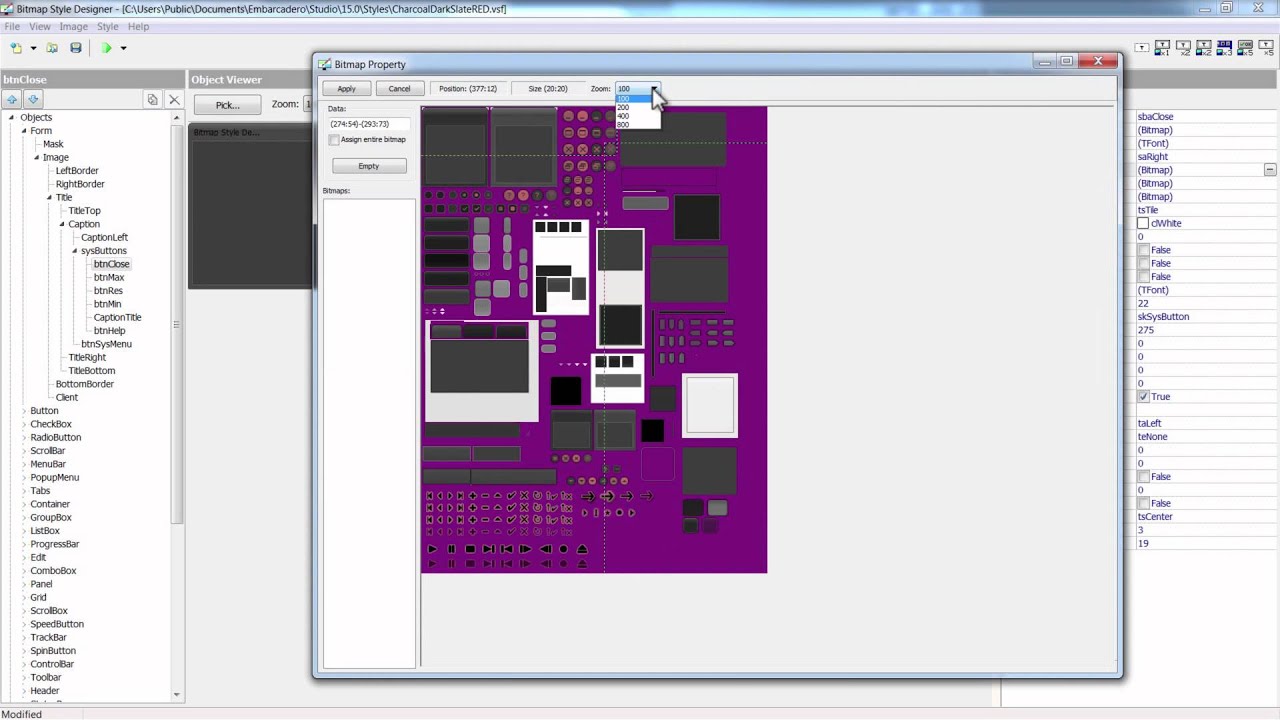Select btnSysMenu in object tree

(x=106, y=344)
